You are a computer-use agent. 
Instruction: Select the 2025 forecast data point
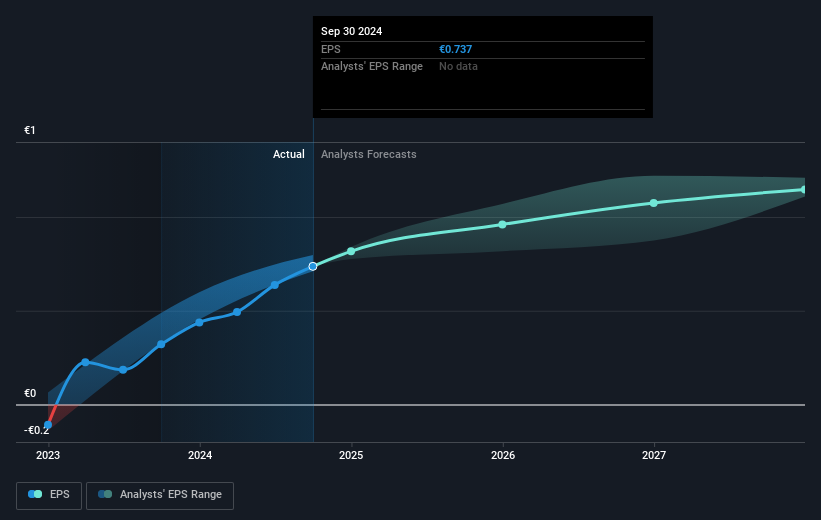tap(351, 251)
